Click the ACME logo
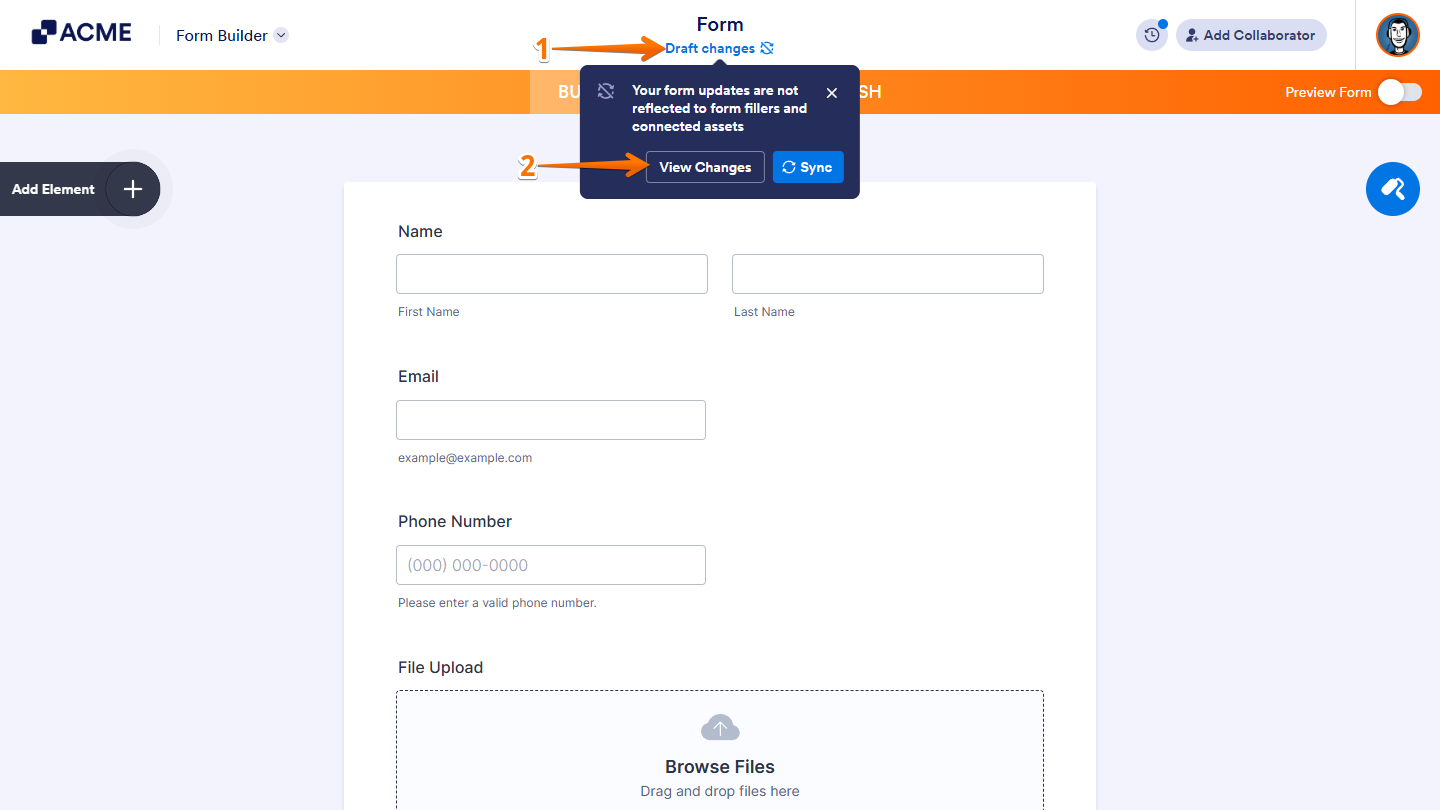This screenshot has width=1440, height=810. click(x=81, y=31)
